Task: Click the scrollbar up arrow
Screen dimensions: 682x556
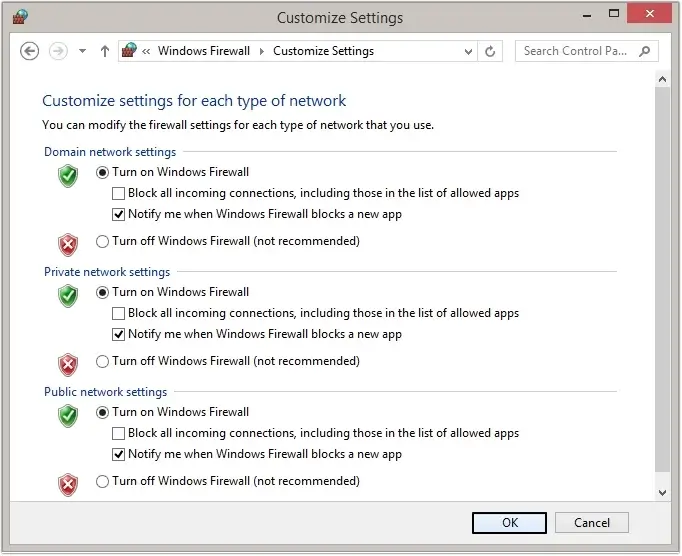Action: coord(662,79)
